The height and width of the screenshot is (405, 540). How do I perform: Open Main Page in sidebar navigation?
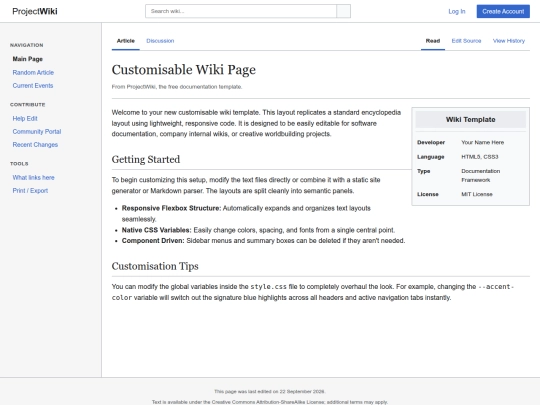point(28,59)
